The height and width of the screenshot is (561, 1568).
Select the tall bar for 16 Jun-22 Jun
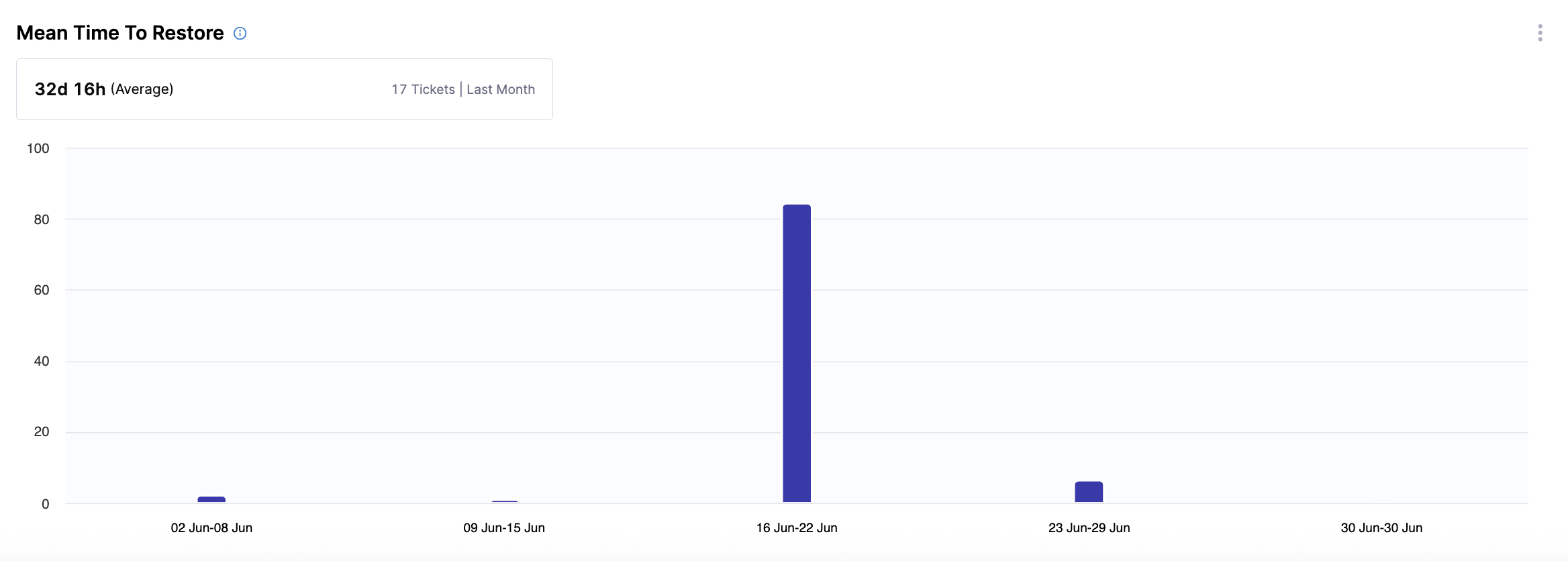click(x=797, y=353)
